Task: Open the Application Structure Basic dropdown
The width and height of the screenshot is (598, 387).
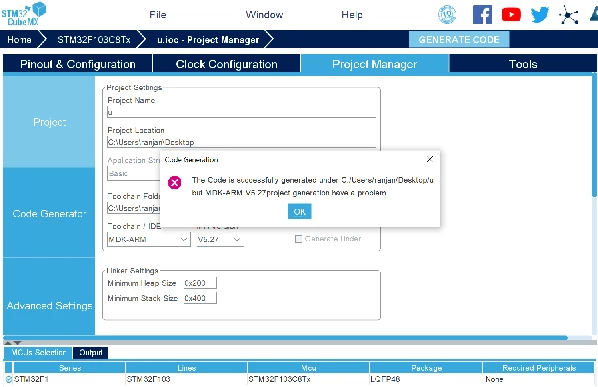Action: tap(133, 173)
